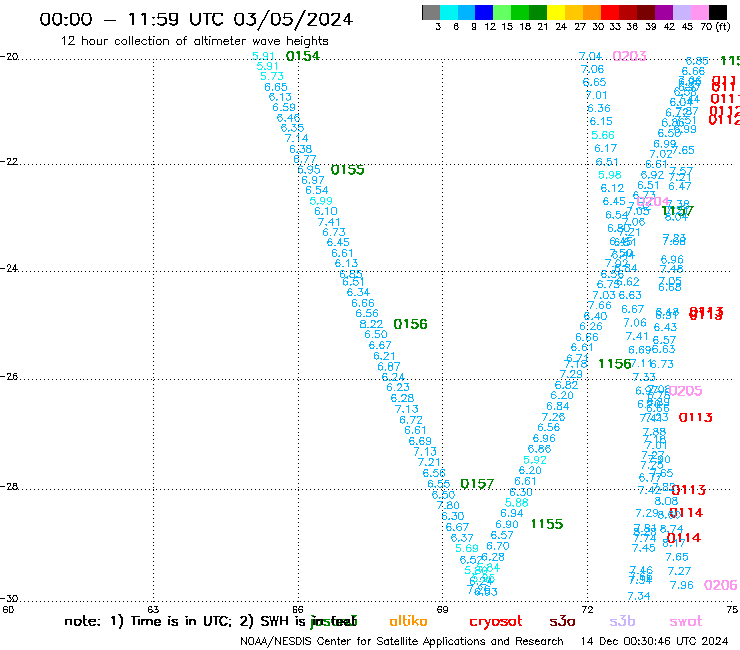Click the light blue 9 ft legend swatch
Image resolution: width=740 pixels, height=650 pixels.
point(467,12)
